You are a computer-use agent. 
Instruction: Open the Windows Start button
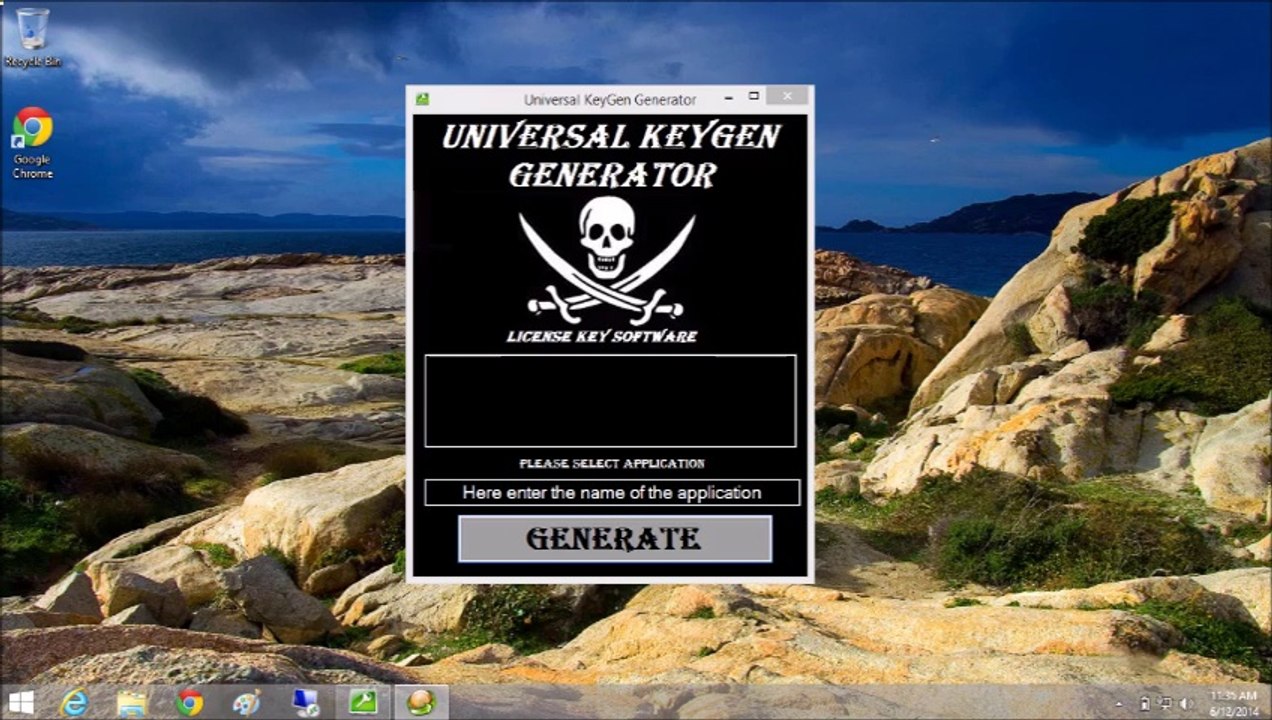[x=21, y=702]
